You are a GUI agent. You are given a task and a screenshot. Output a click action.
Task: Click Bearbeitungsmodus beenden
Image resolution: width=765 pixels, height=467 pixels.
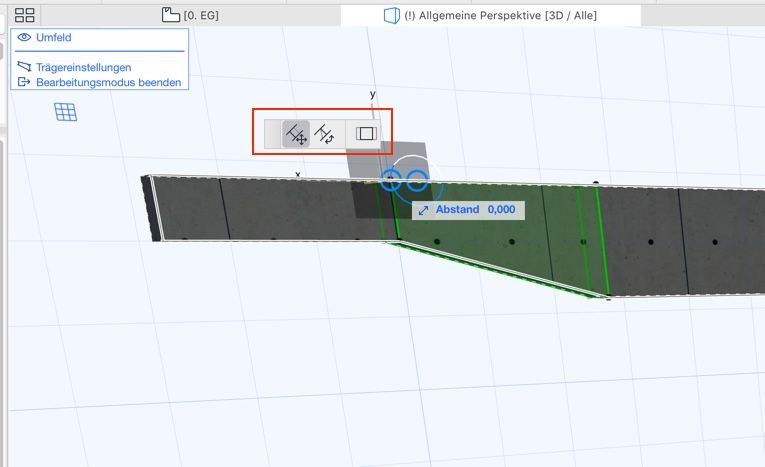coord(109,82)
